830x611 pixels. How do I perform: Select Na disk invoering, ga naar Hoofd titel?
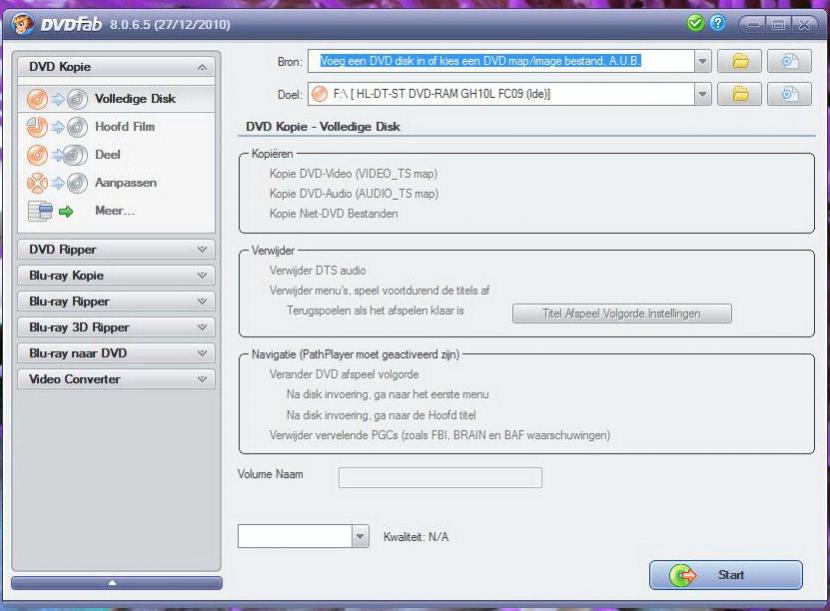(x=381, y=415)
